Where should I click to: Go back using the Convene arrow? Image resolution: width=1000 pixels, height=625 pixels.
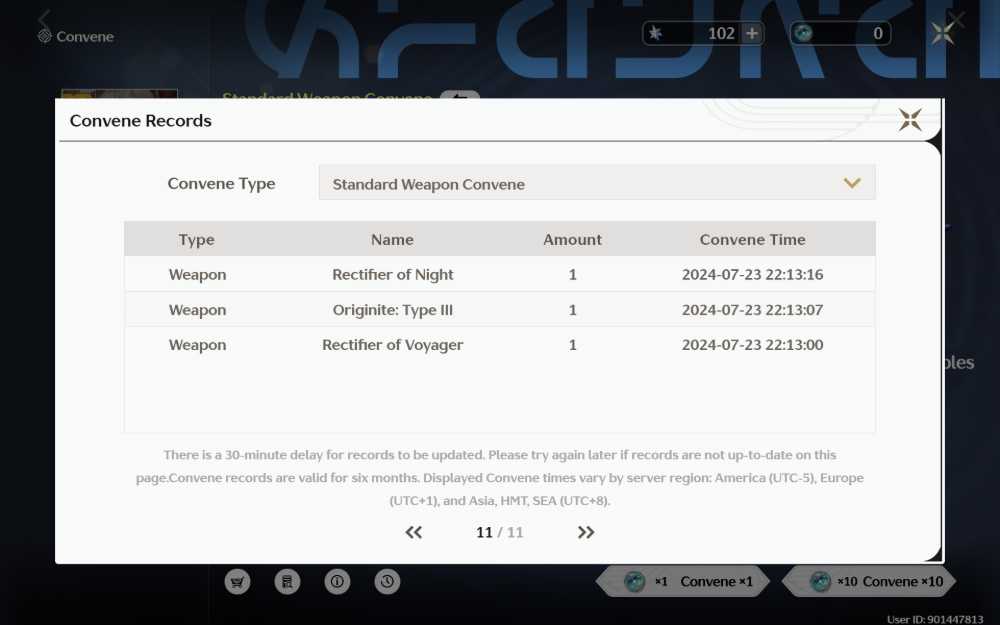[x=44, y=19]
